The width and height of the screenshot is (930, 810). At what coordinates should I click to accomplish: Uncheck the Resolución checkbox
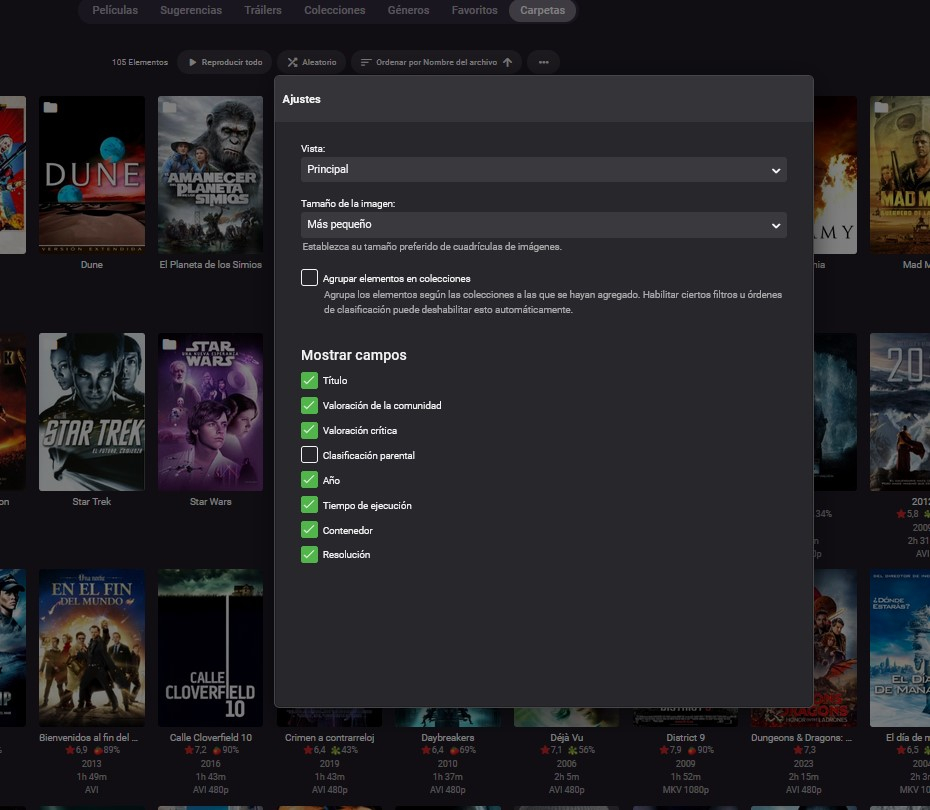[310, 554]
